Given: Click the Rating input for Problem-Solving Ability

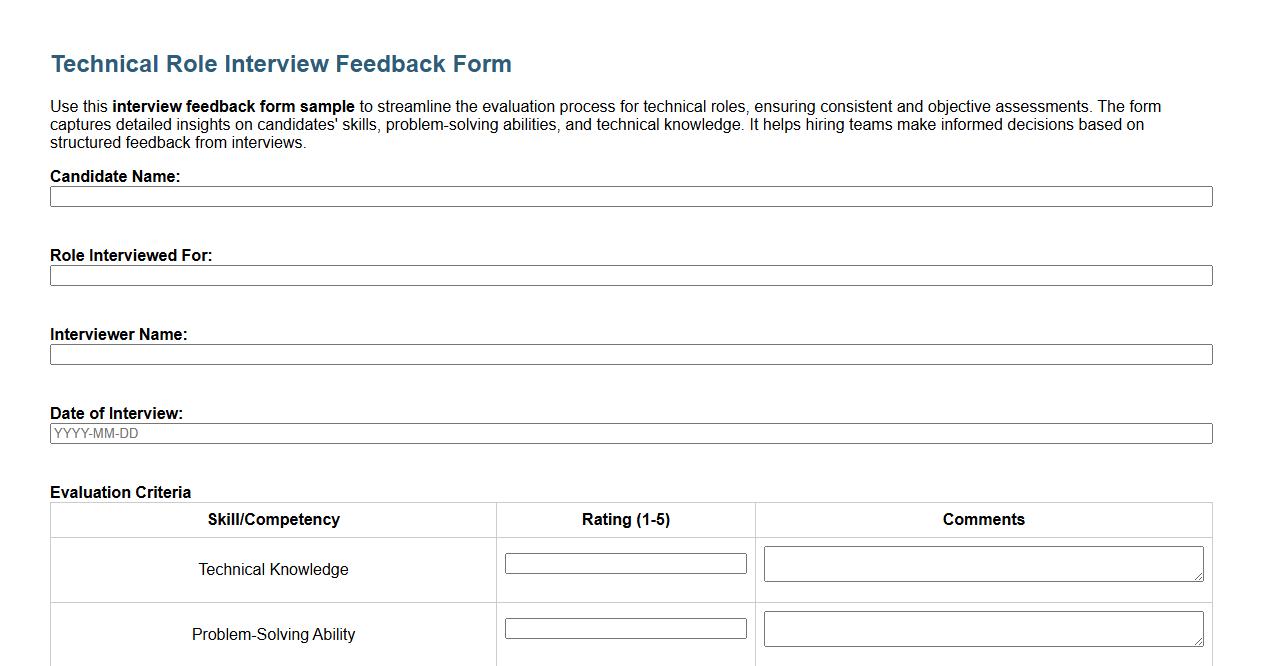Looking at the screenshot, I should (626, 628).
